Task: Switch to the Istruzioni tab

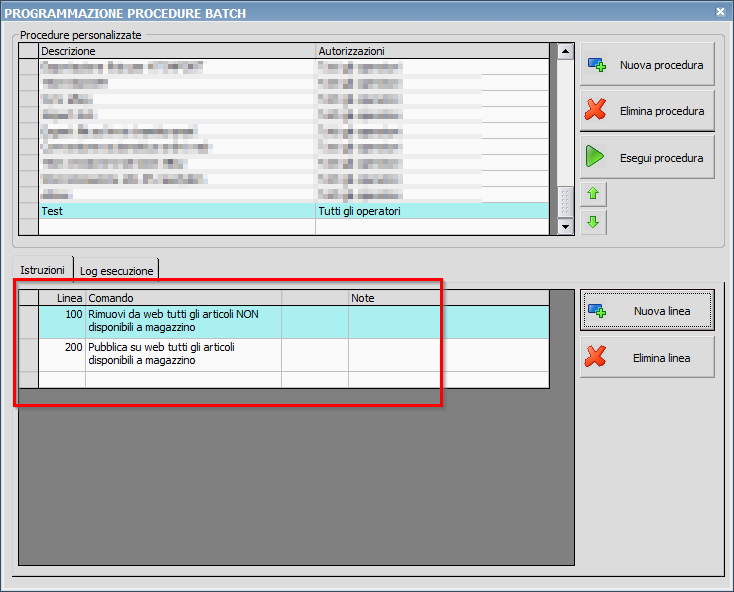Action: click(x=43, y=270)
